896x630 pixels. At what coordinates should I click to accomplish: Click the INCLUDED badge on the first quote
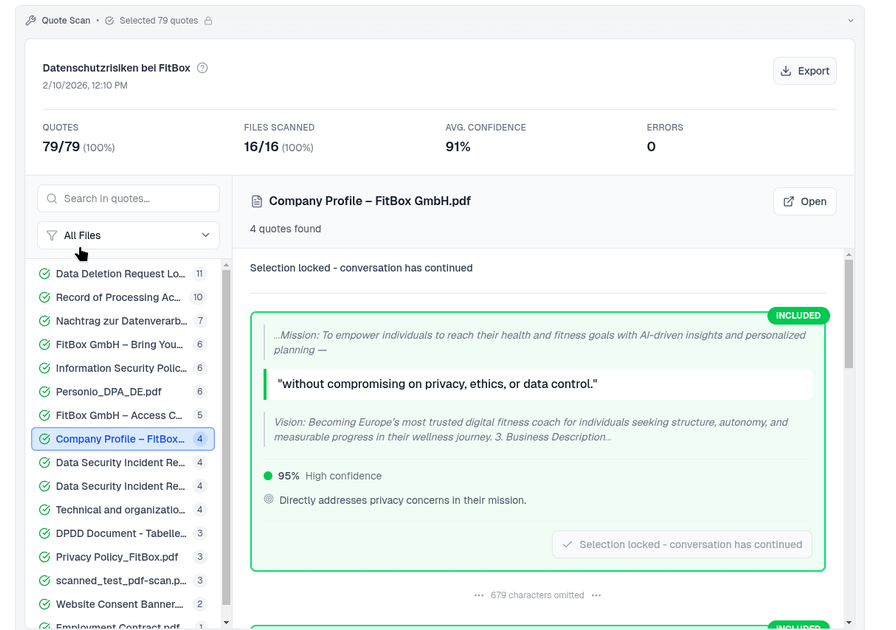(798, 316)
